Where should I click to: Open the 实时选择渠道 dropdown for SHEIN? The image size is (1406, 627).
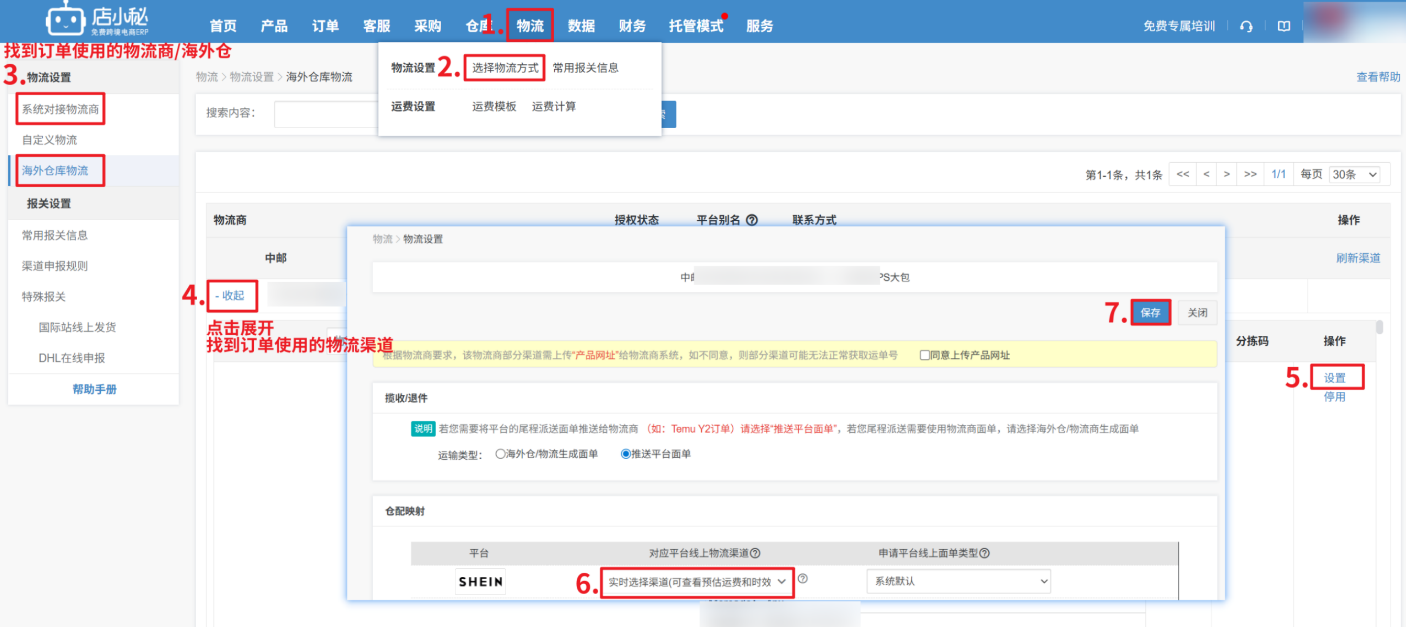tap(697, 581)
